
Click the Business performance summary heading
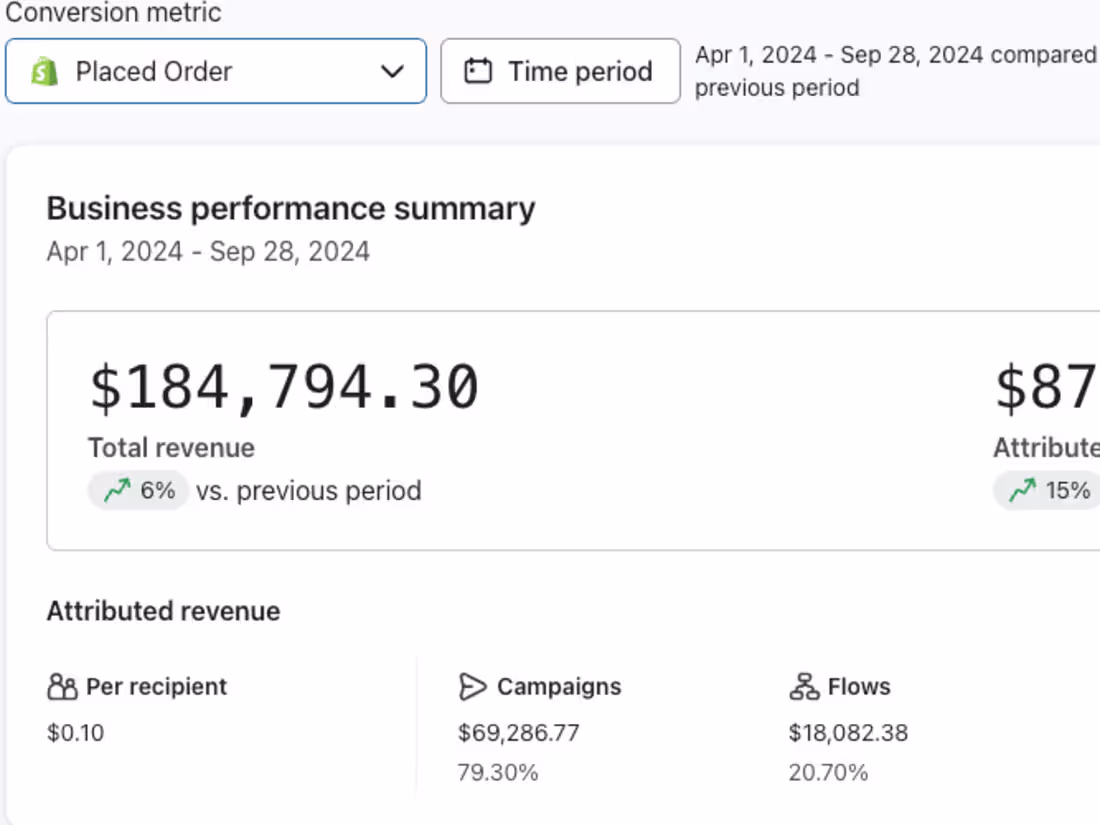[x=290, y=208]
